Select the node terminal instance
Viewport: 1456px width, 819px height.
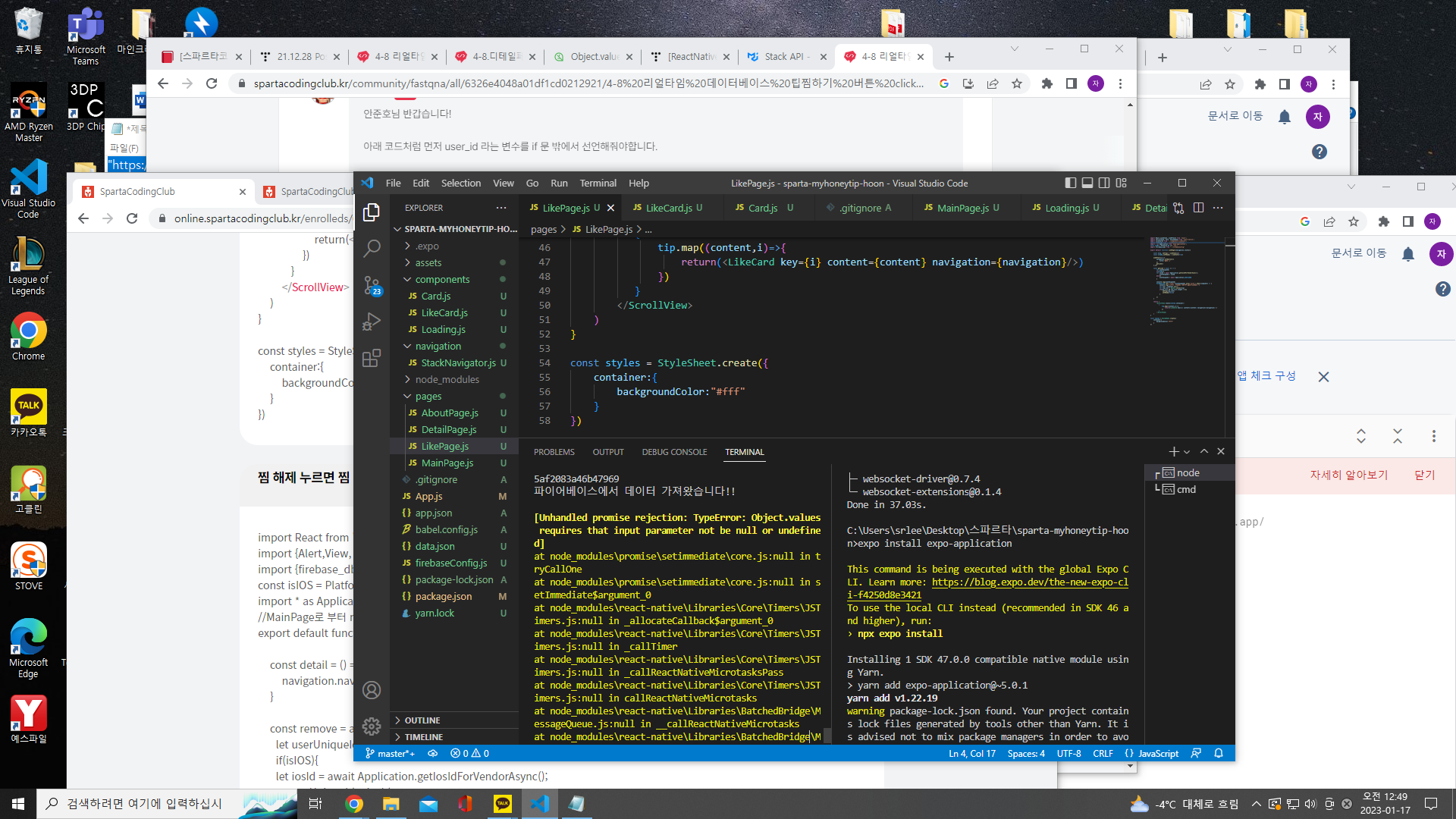point(1188,472)
